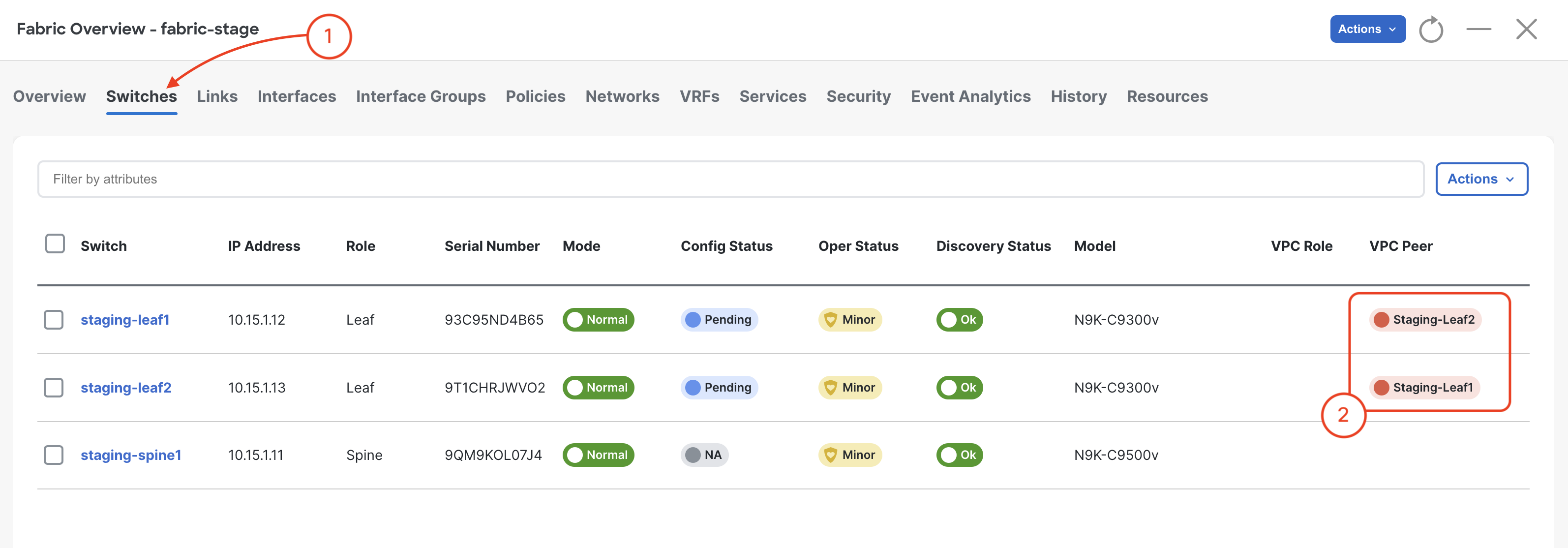Open the outlined Actions dropdown beside filter
The height and width of the screenshot is (548, 1568).
(x=1481, y=179)
